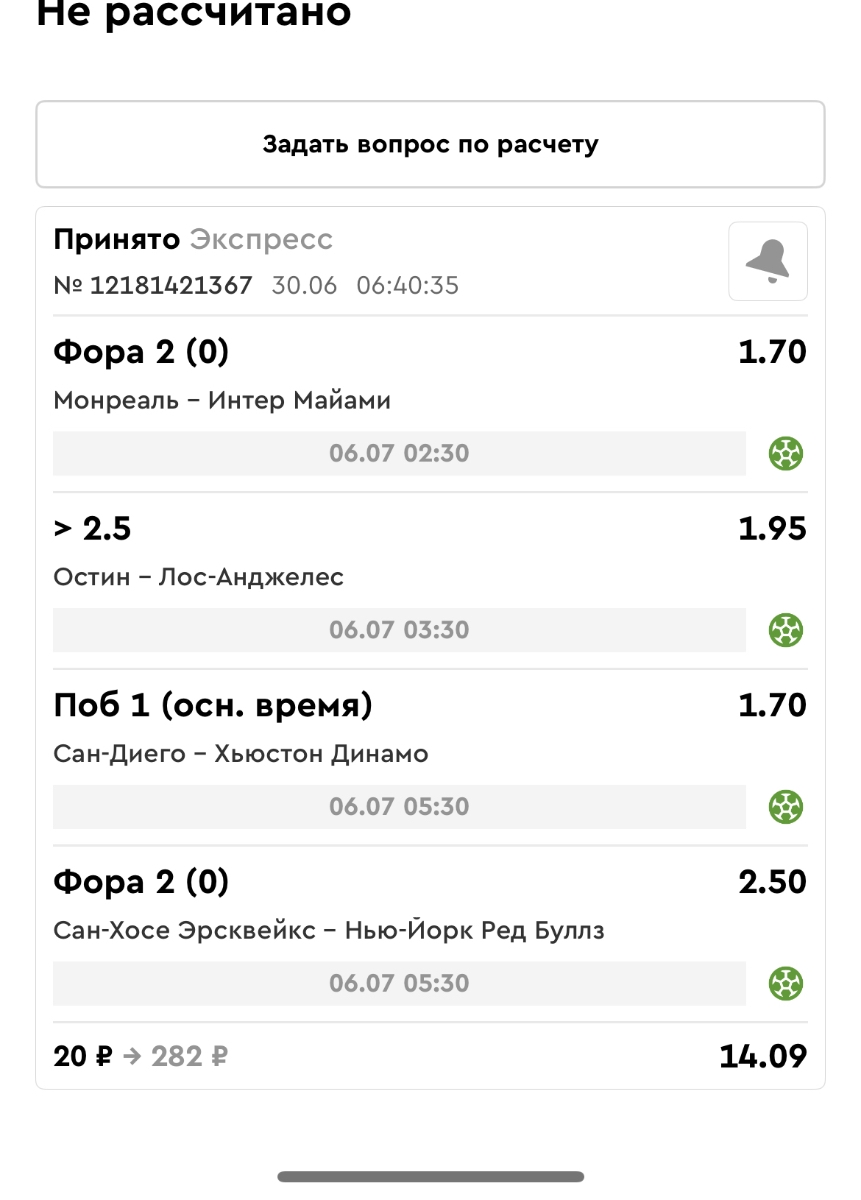Tap football icon for Остин – Лос-Анджелес

(x=786, y=630)
